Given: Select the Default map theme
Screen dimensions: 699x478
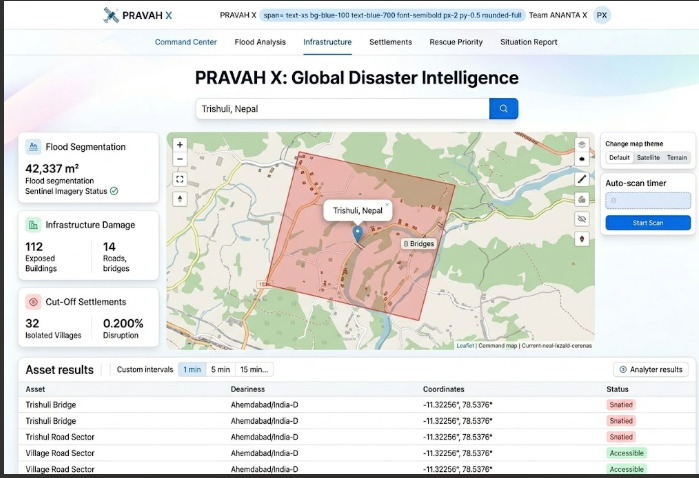Looking at the screenshot, I should point(619,157).
